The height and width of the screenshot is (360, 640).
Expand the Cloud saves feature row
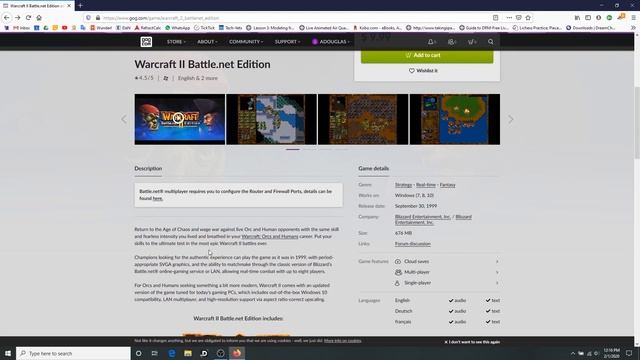[x=447, y=261]
